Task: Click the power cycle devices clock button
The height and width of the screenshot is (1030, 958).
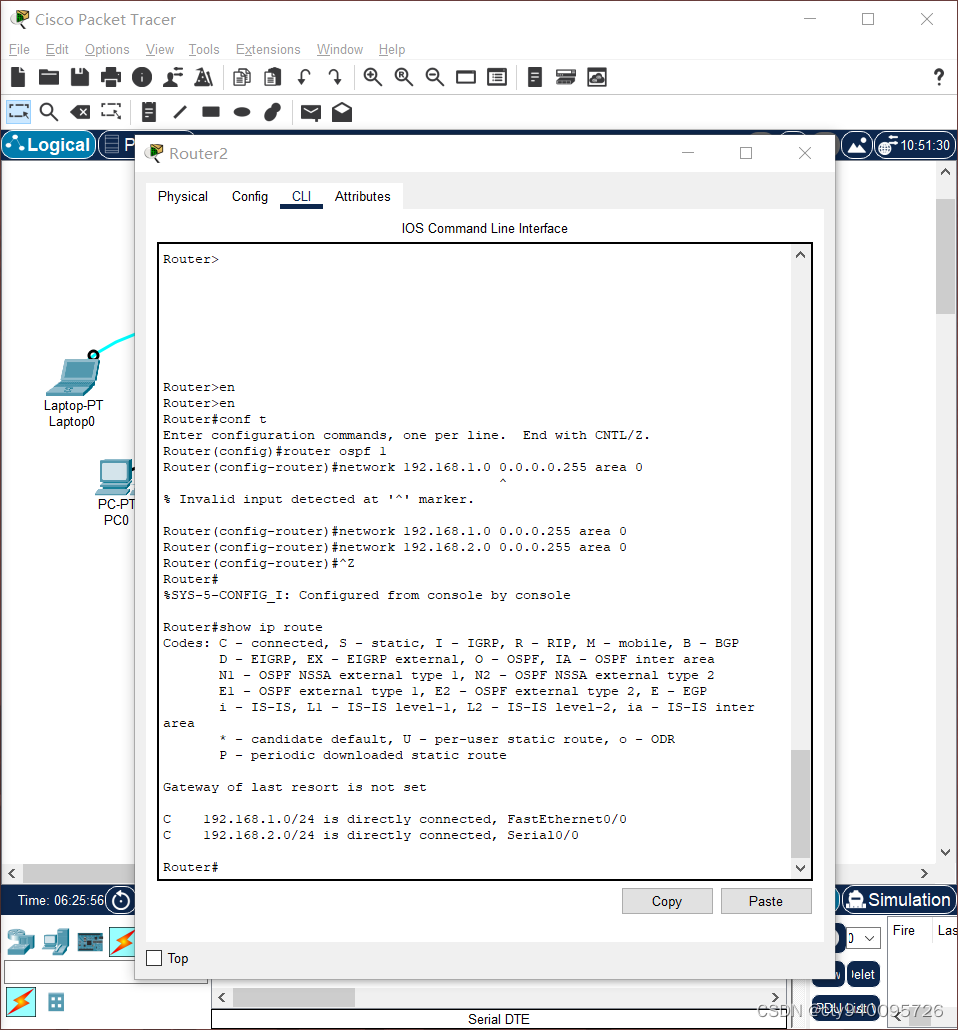Action: [x=121, y=900]
